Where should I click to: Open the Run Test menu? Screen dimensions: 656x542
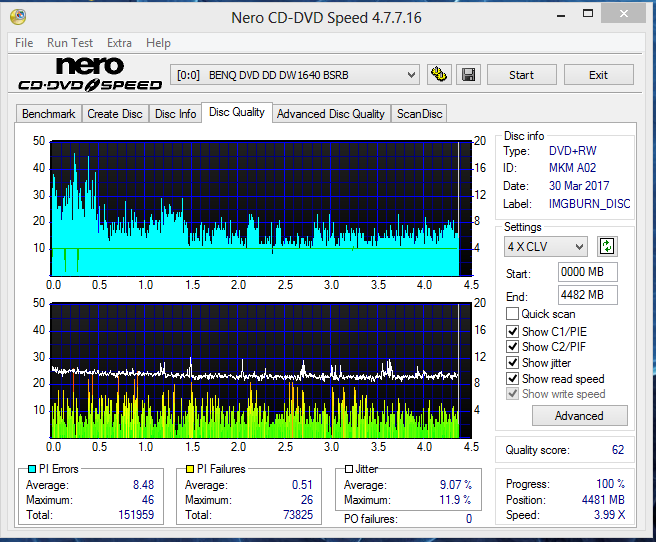coord(70,43)
